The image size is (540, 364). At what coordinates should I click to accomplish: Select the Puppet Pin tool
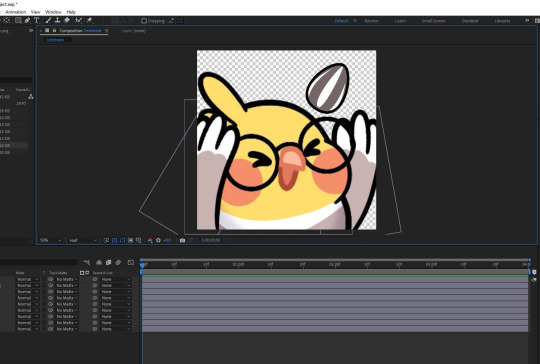(x=89, y=21)
